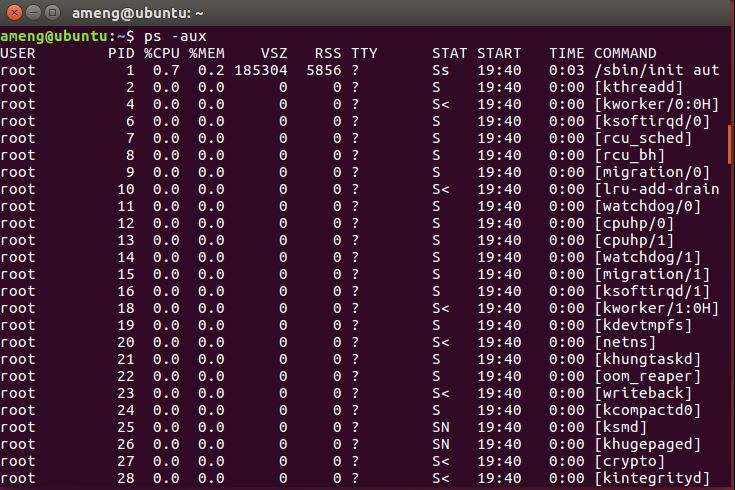Click the [kintegrityd] process name
This screenshot has width=735, height=490.
pos(652,478)
